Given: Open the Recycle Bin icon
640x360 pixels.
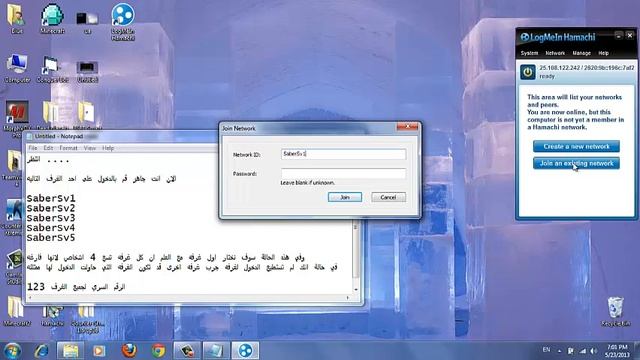Looking at the screenshot, I should point(616,311).
